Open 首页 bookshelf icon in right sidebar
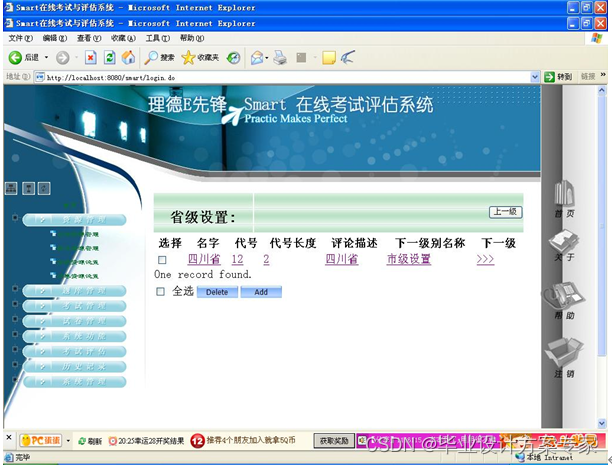612x465 pixels. click(564, 193)
